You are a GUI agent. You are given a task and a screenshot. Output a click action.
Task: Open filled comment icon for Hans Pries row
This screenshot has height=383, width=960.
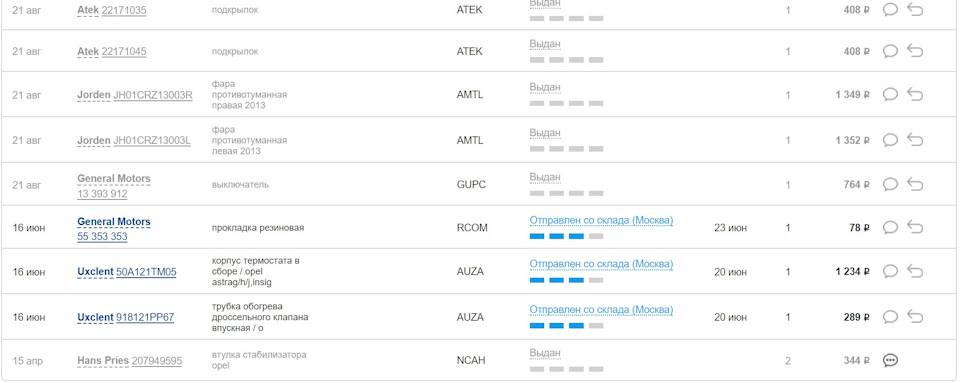pos(890,360)
